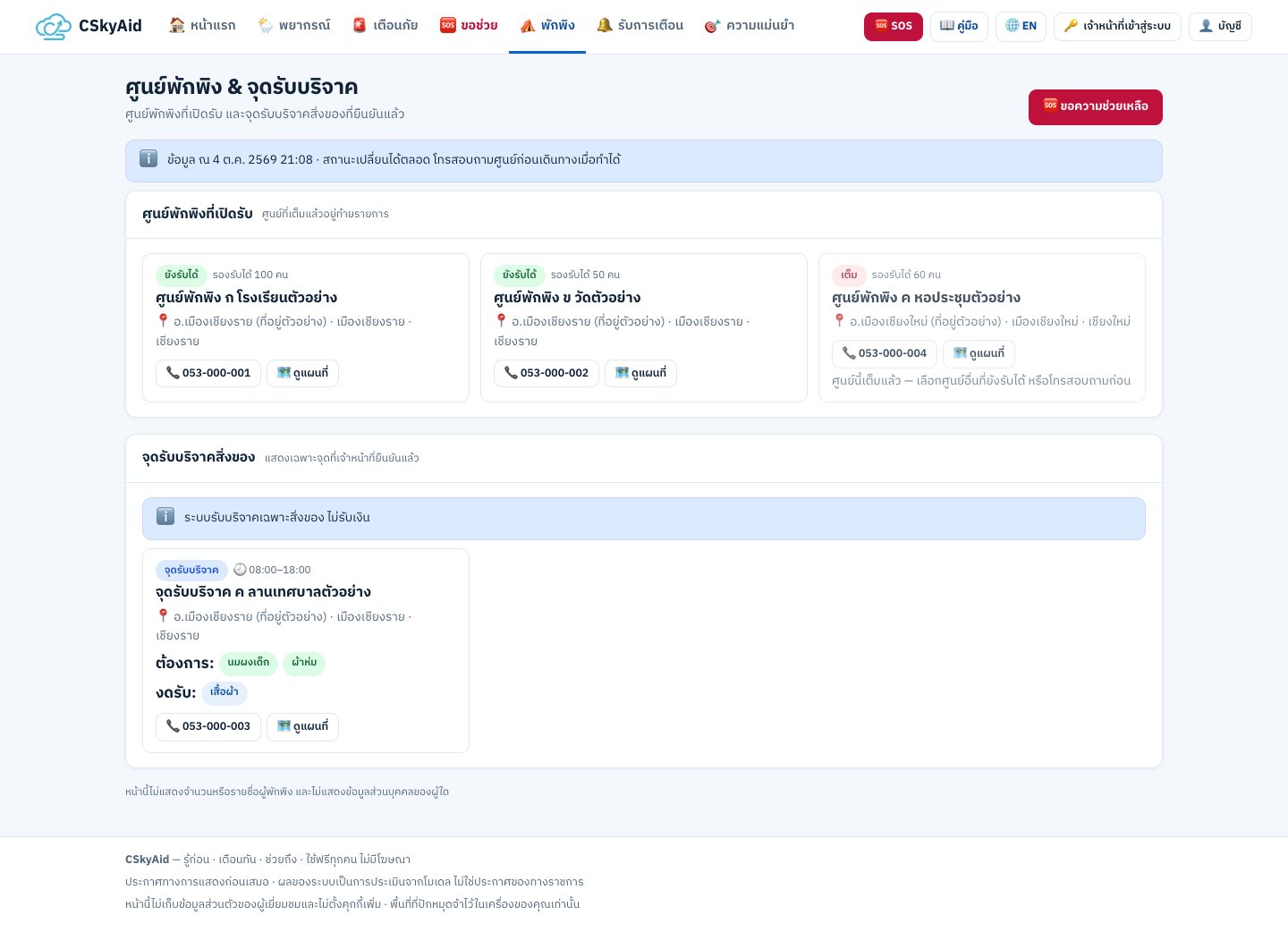View map for จุดรับบริจาค ค ลานเทศบาลตัวอย่าง
The height and width of the screenshot is (932, 1288).
click(x=302, y=726)
